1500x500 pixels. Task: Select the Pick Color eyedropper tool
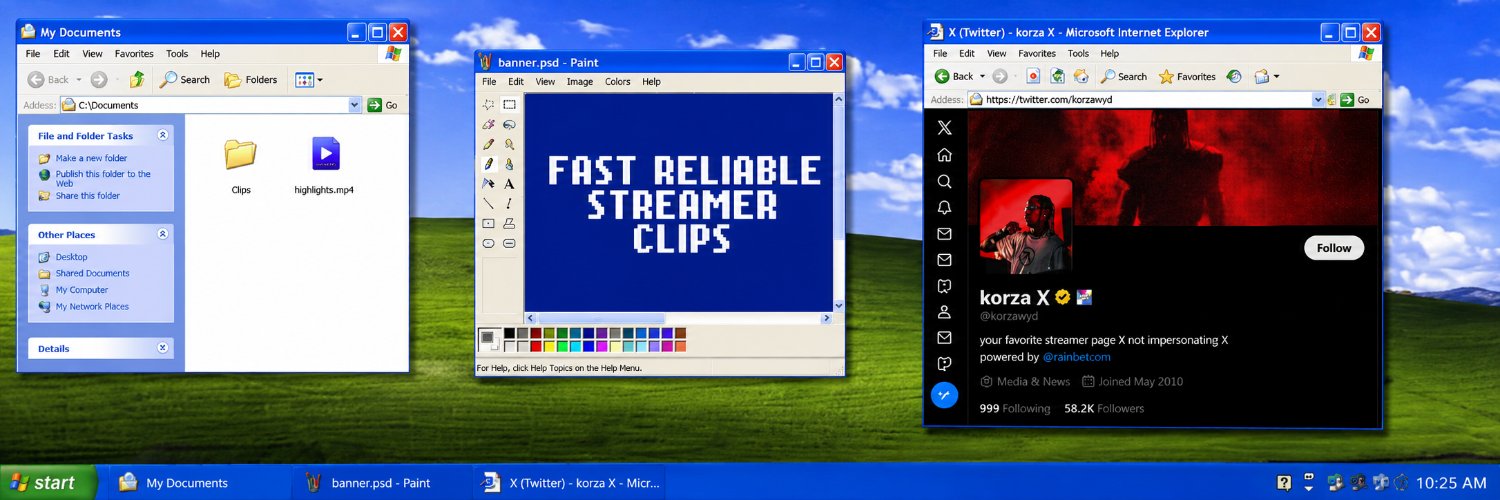tap(489, 144)
